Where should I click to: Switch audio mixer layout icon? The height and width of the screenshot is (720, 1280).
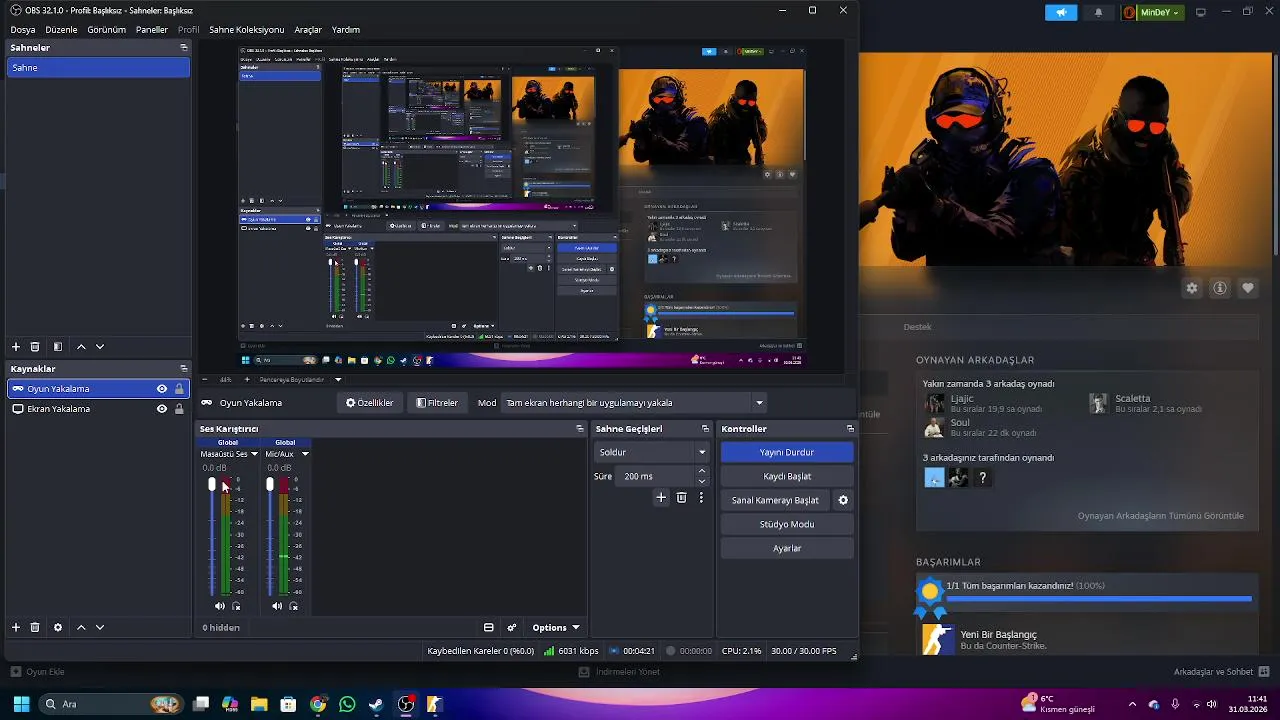click(x=489, y=628)
